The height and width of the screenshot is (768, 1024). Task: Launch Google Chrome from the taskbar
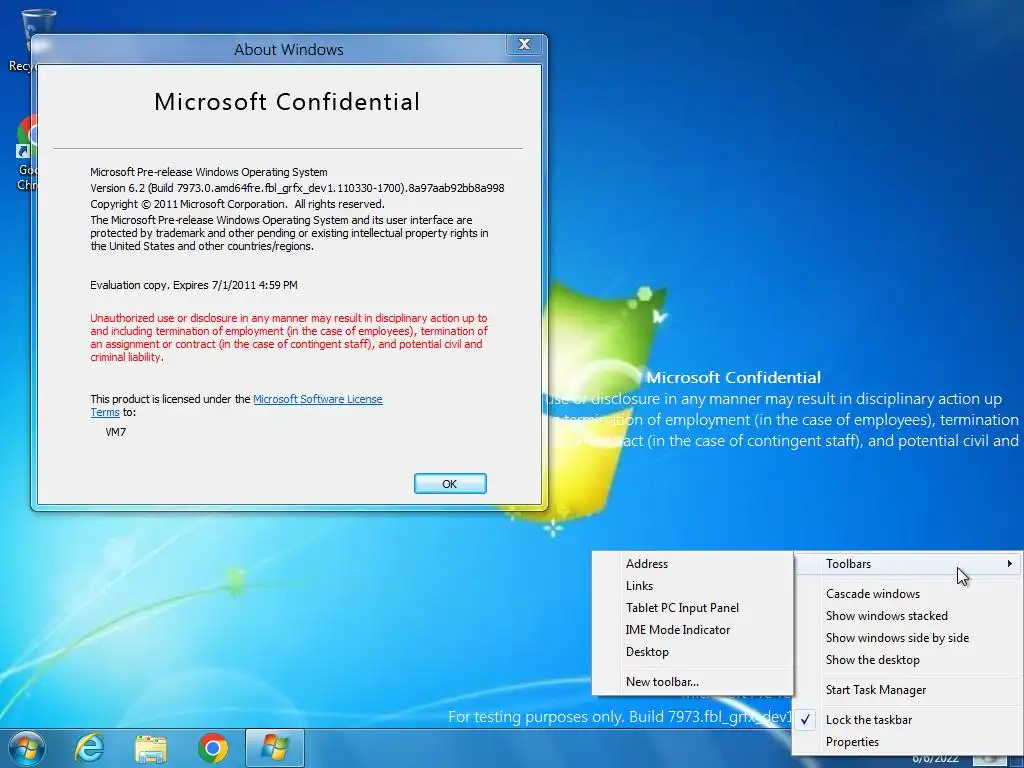213,748
